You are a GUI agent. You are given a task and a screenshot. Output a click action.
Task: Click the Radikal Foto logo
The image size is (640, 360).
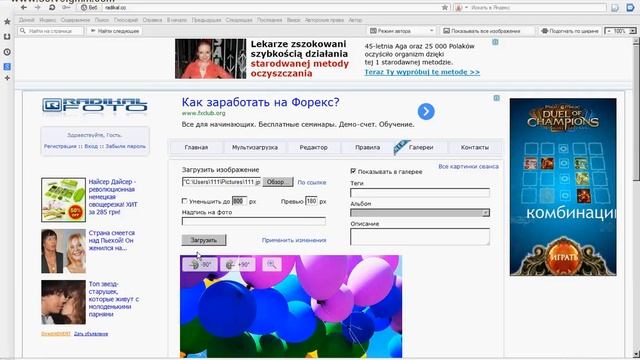point(95,105)
